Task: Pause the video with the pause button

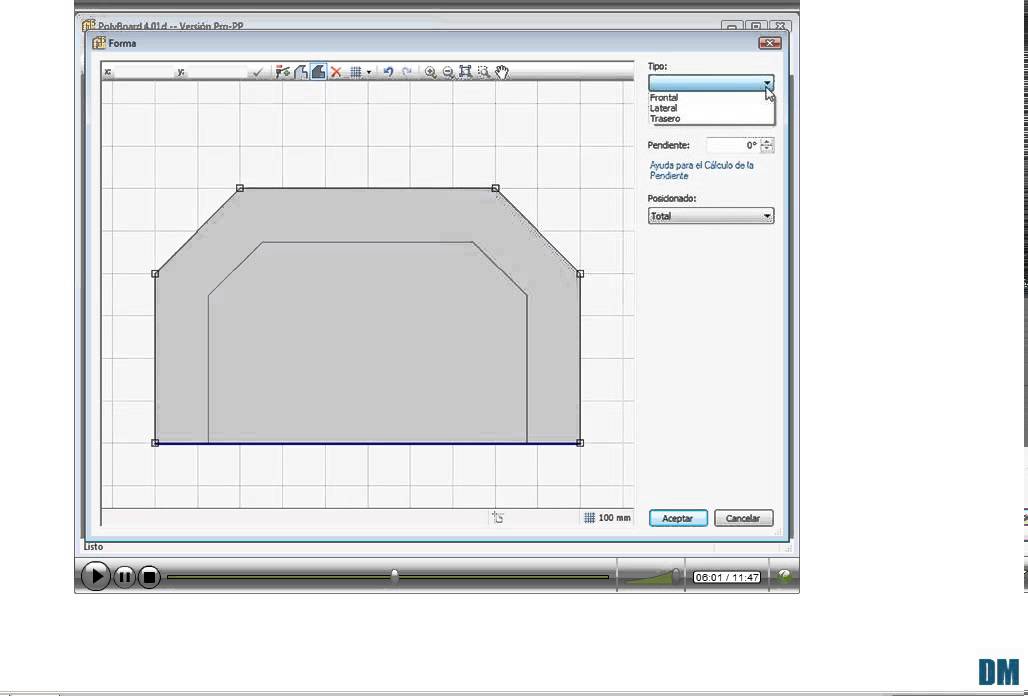Action: 125,577
